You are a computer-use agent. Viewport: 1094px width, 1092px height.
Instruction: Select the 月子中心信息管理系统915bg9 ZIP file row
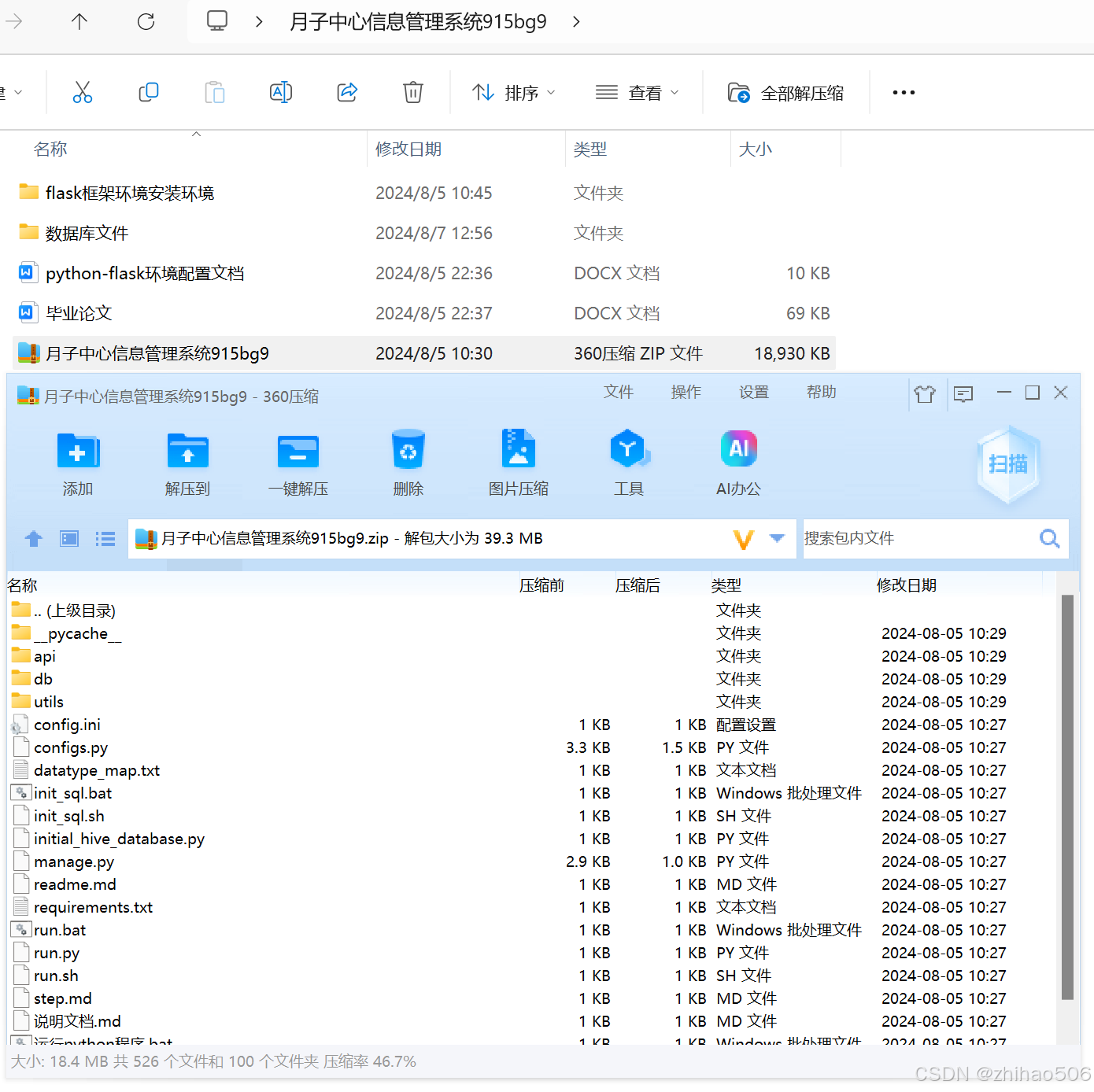[424, 353]
